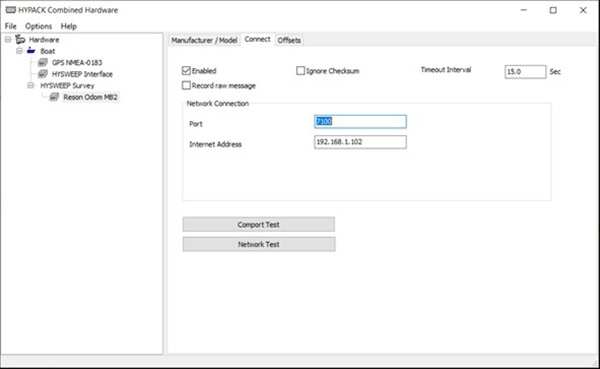Open the File menu

pos(11,26)
